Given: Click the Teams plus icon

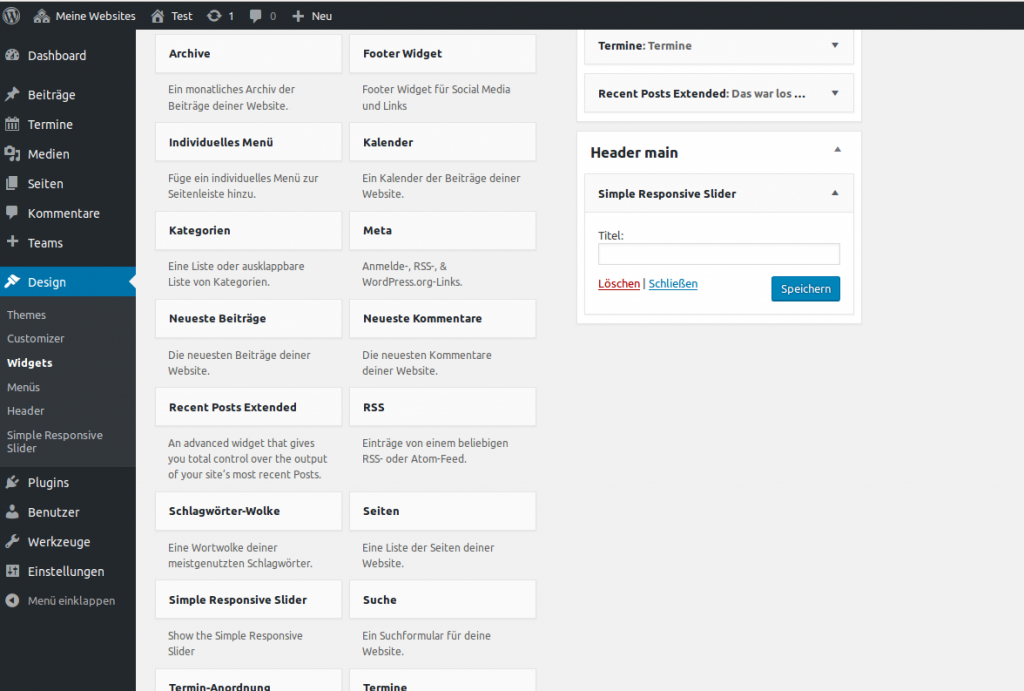Looking at the screenshot, I should (12, 242).
